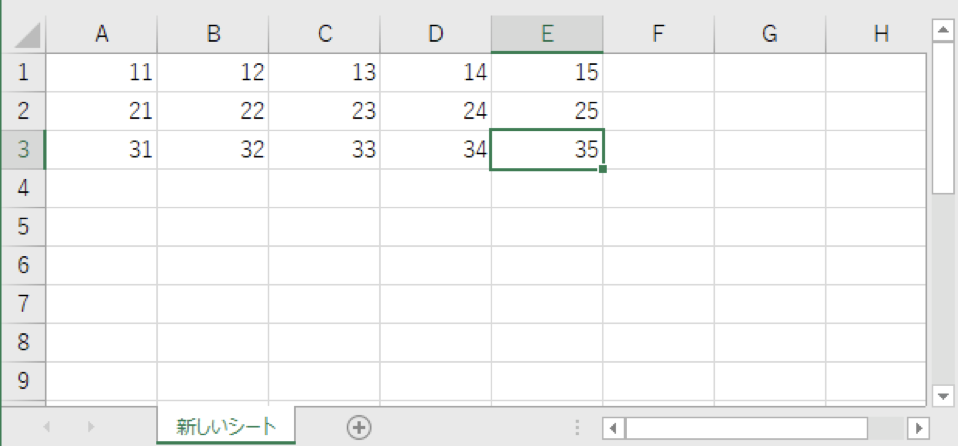Select row 6 header
958x446 pixels.
point(23,265)
